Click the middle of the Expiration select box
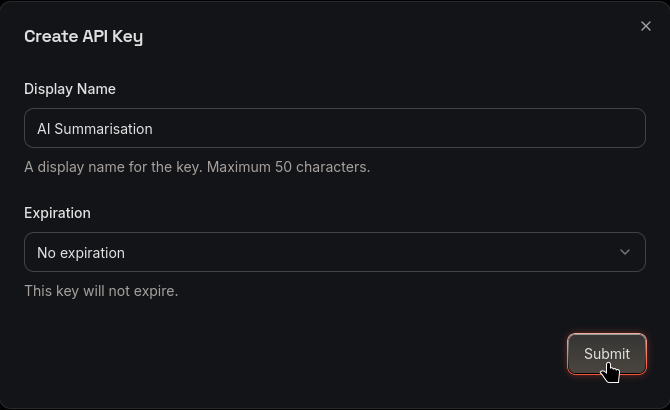This screenshot has width=670, height=410. point(334,252)
